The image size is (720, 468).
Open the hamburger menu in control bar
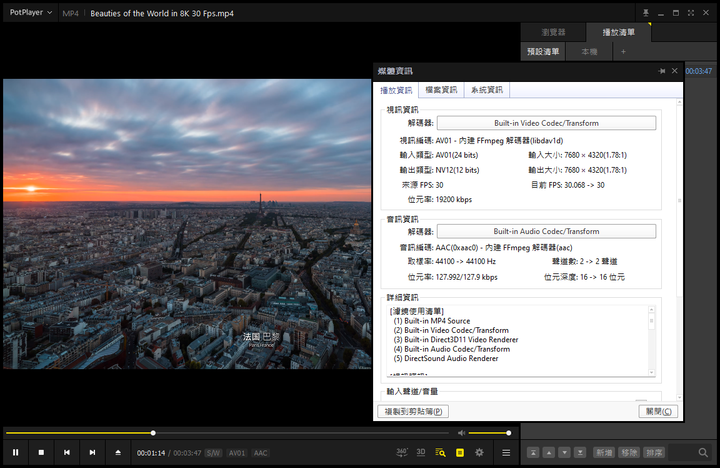tap(506, 453)
